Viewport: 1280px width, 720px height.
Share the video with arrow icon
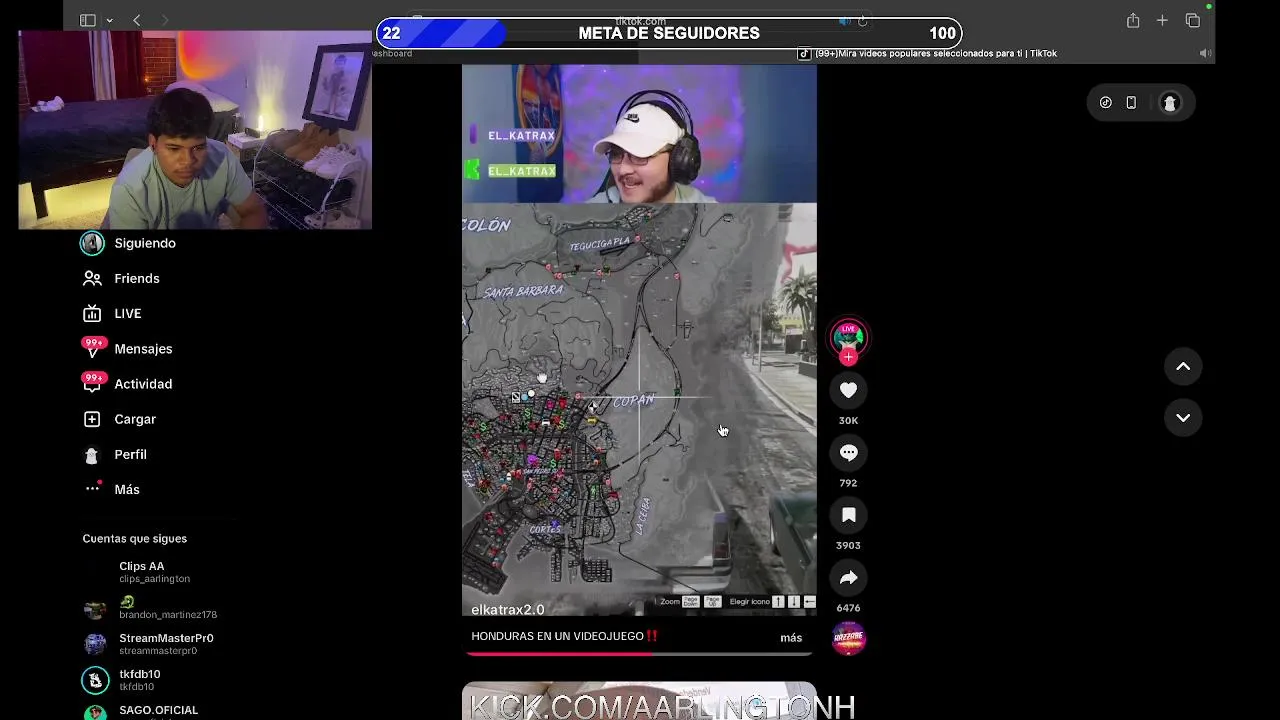tap(848, 578)
